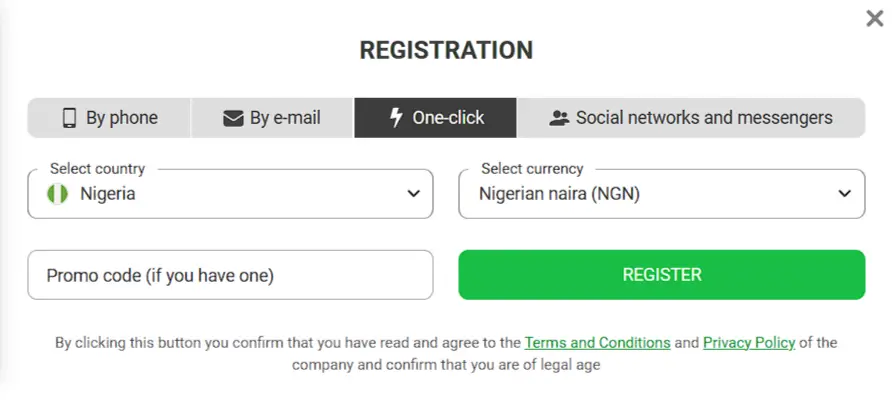Click the people icon for social networks
This screenshot has height=414, width=893.
coord(559,118)
